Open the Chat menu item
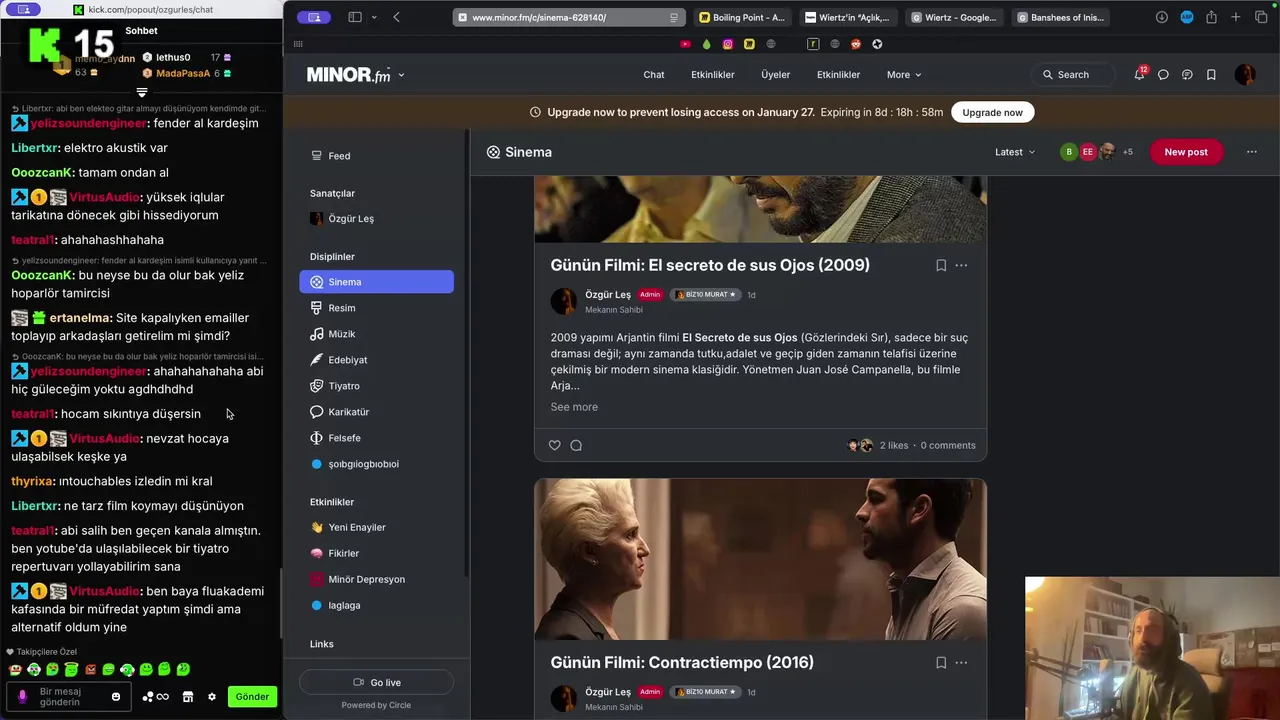 pyautogui.click(x=654, y=75)
